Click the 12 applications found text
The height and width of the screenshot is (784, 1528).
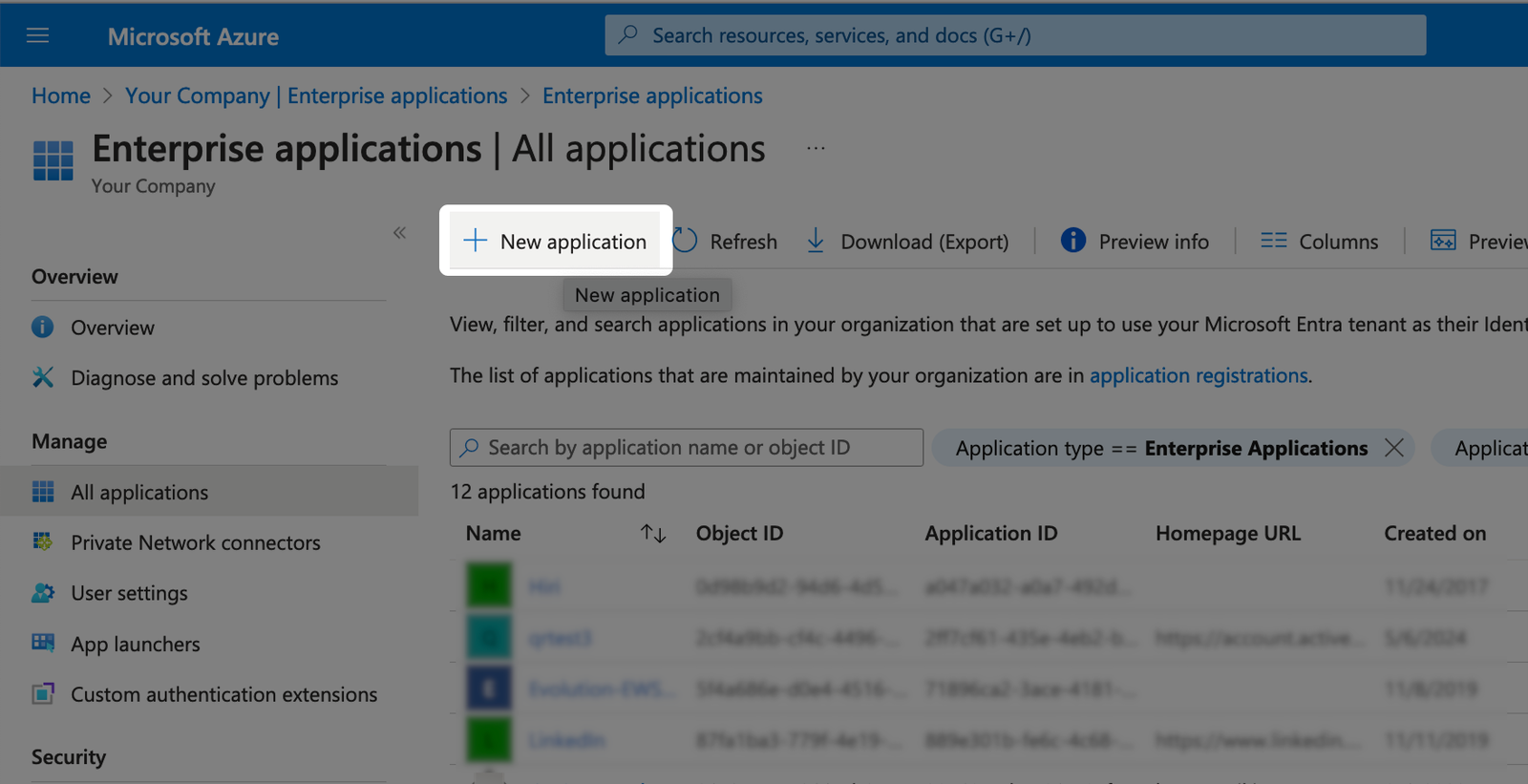click(x=548, y=491)
